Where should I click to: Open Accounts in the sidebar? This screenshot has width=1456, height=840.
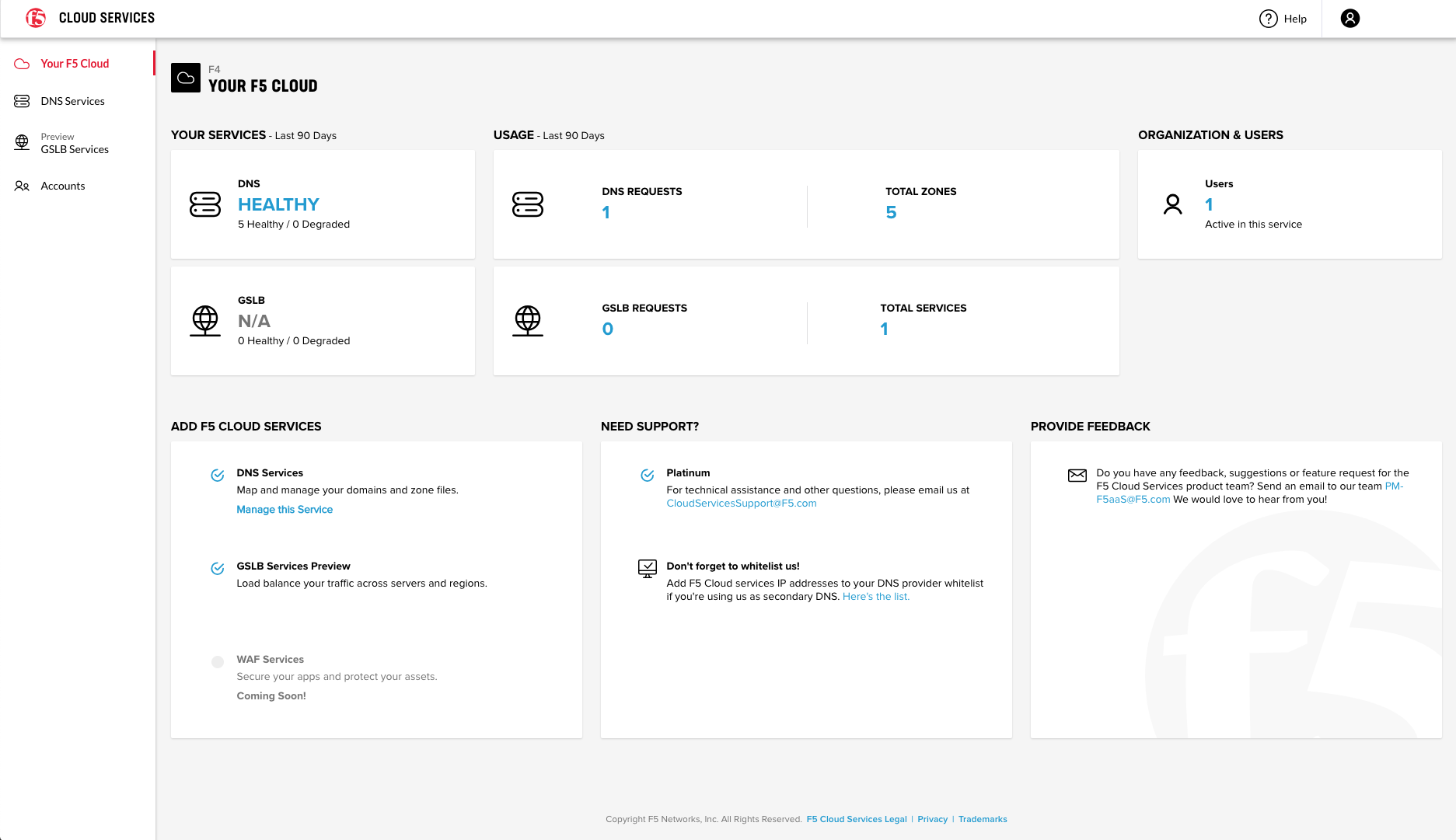[63, 186]
